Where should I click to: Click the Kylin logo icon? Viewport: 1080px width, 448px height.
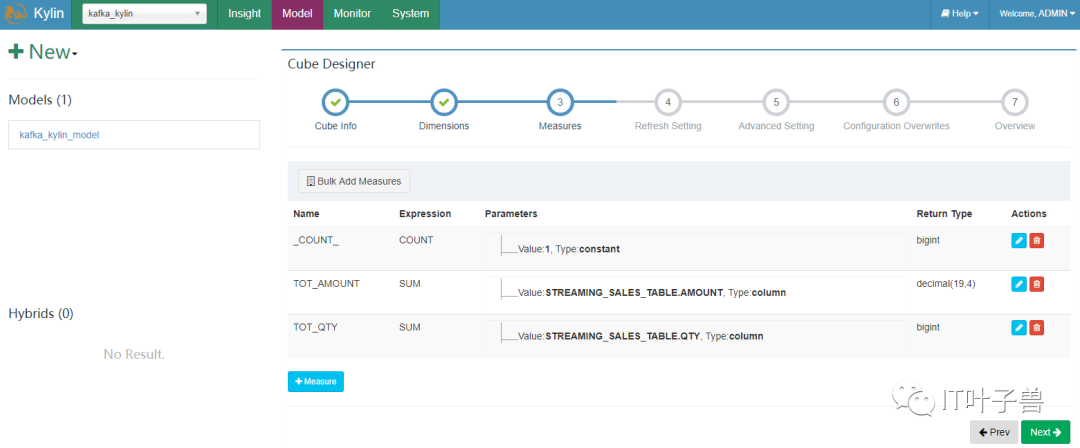pos(16,14)
